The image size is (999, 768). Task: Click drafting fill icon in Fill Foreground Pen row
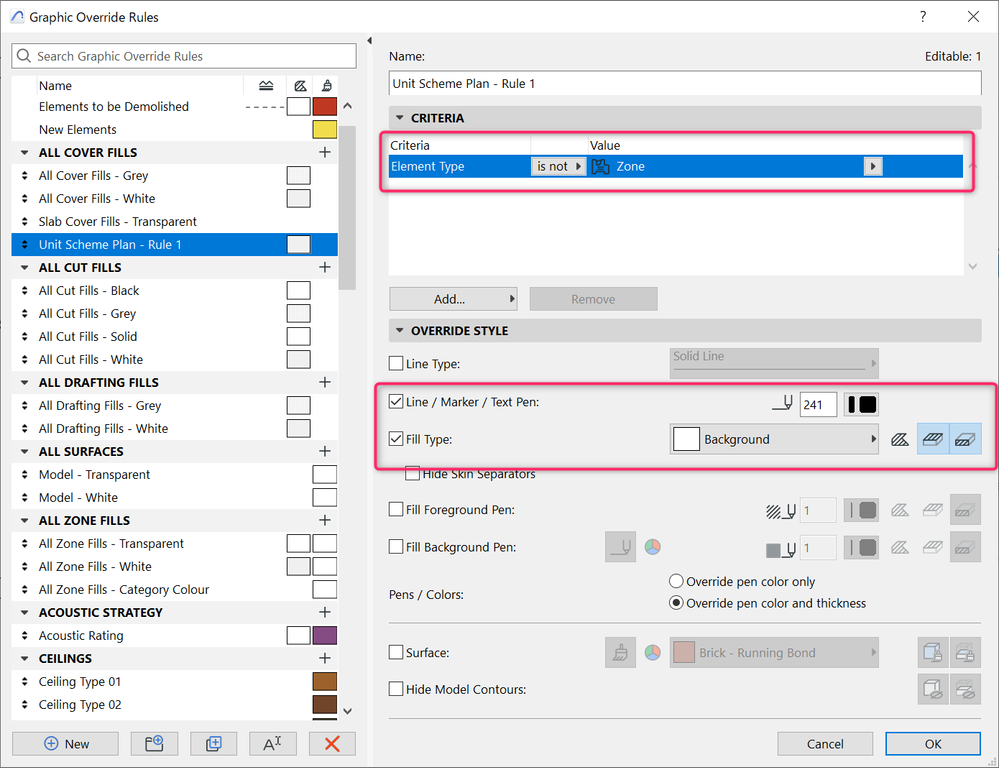point(900,510)
